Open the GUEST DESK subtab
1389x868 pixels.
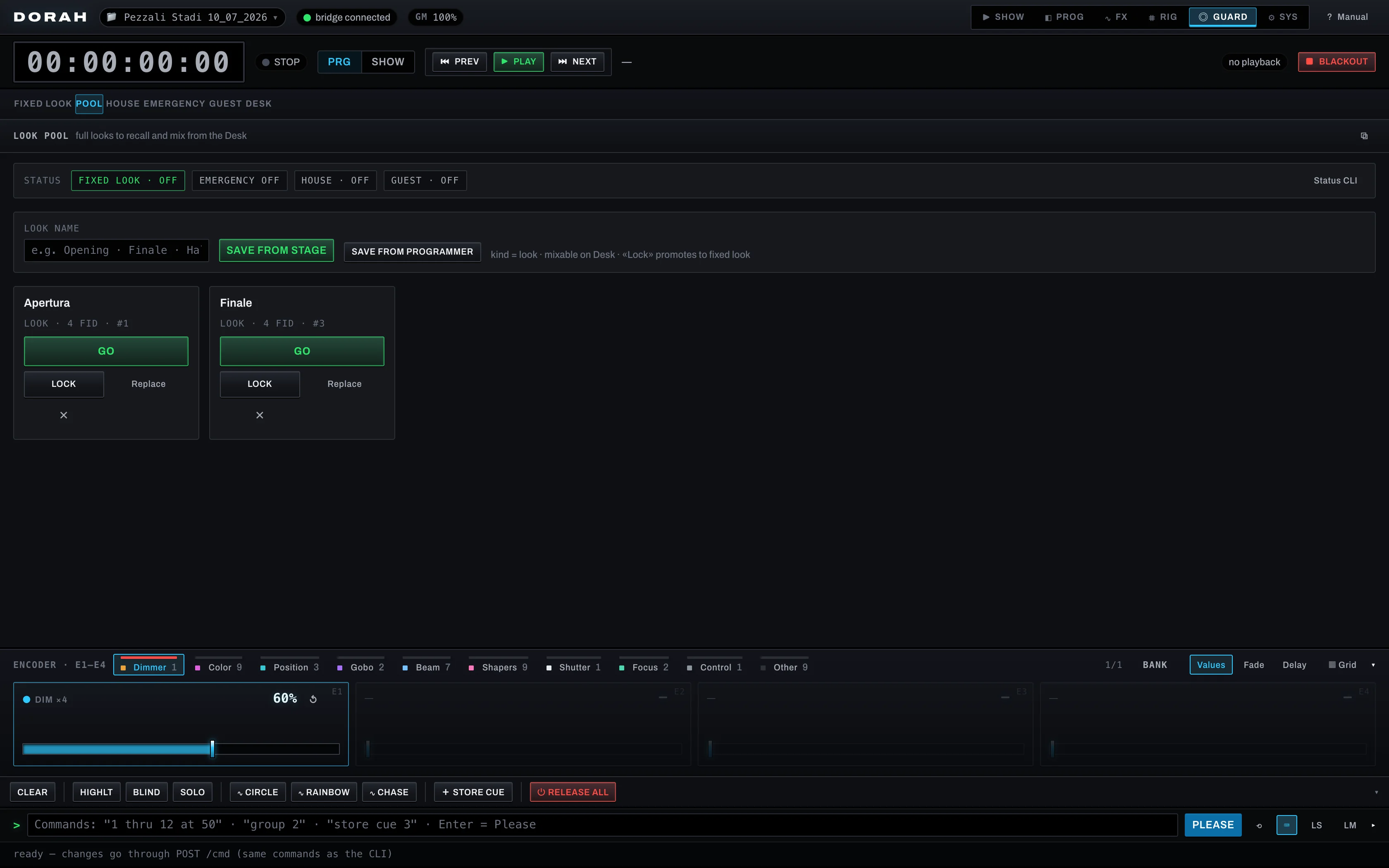(x=241, y=104)
